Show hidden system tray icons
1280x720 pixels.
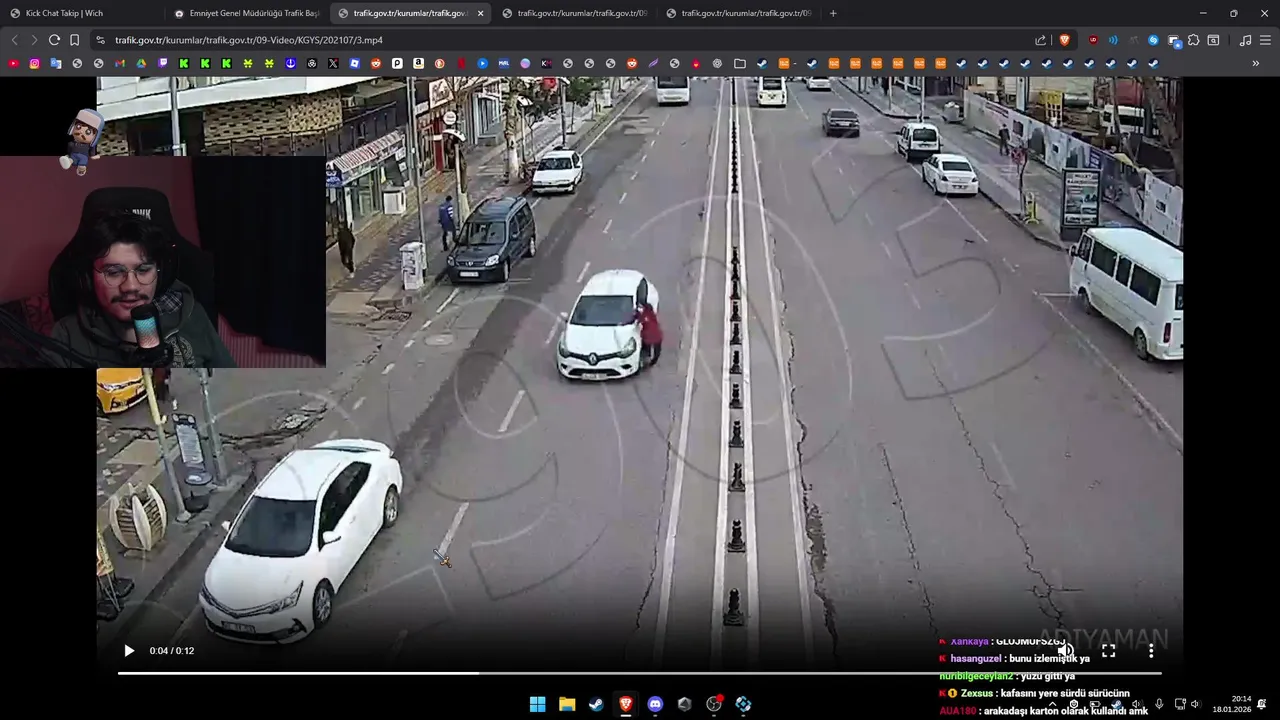click(x=1052, y=704)
